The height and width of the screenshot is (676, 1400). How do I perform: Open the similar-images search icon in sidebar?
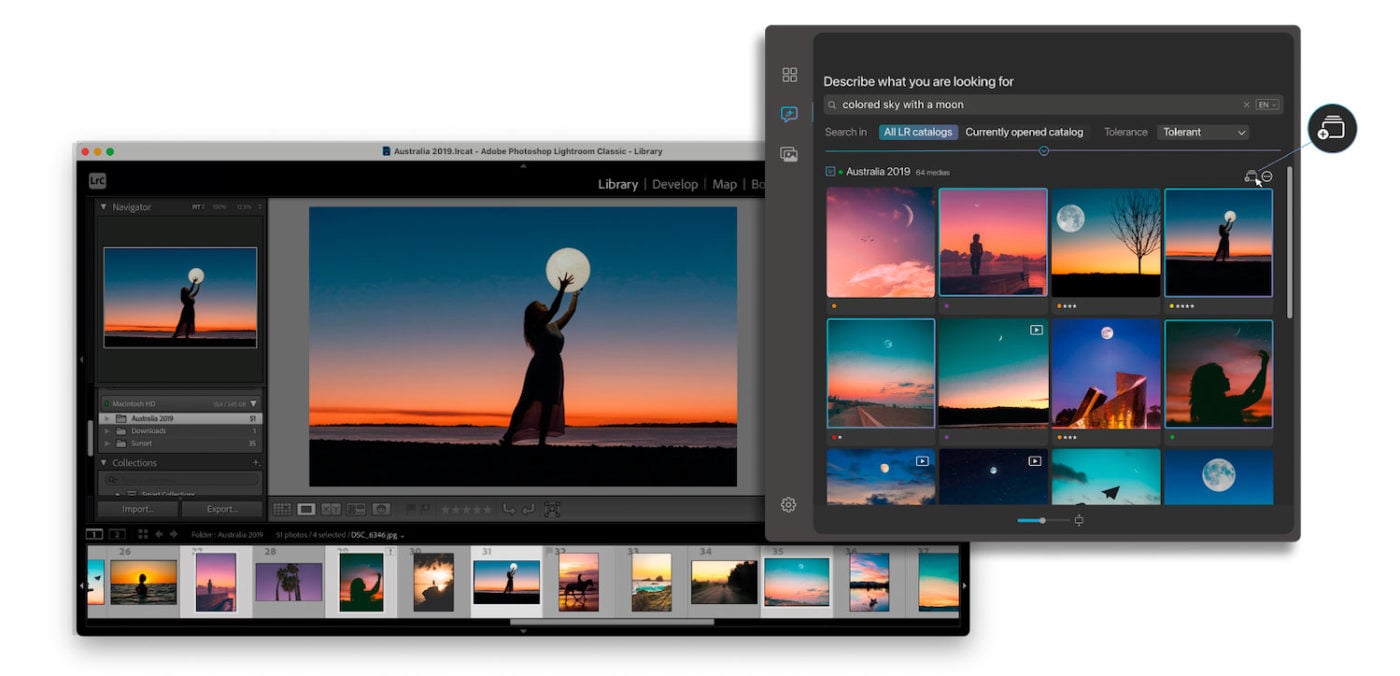[789, 154]
